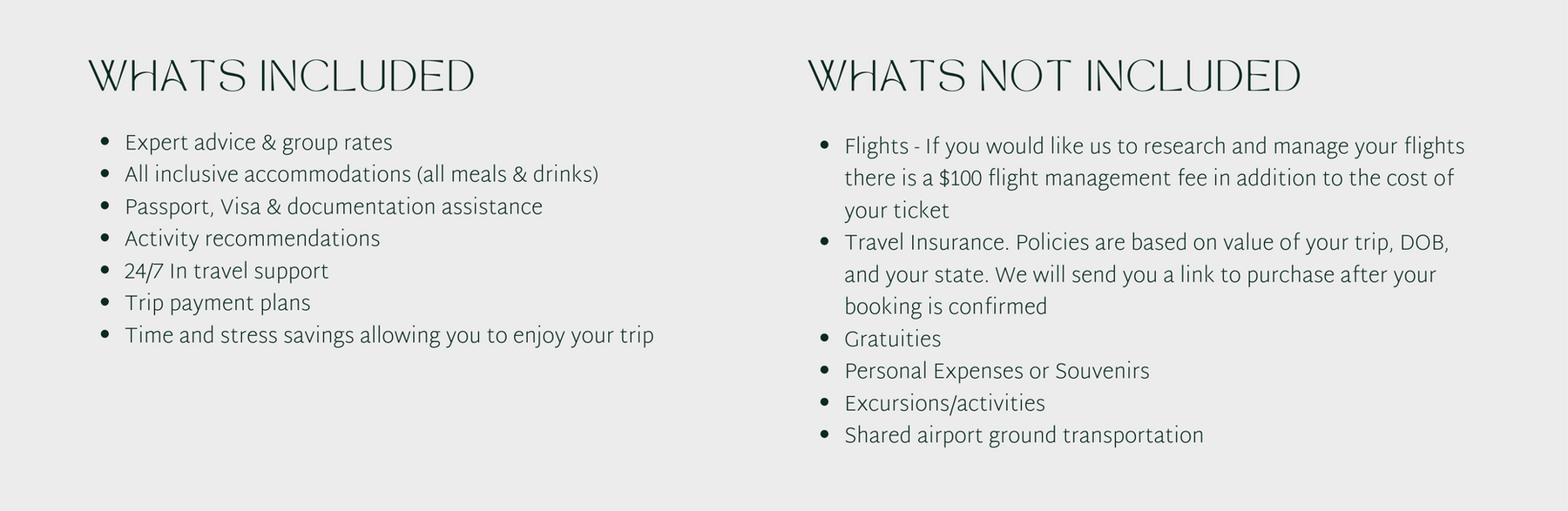This screenshot has height=511, width=1568.
Task: Click the "Gratuities" list item
Action: [x=892, y=340]
